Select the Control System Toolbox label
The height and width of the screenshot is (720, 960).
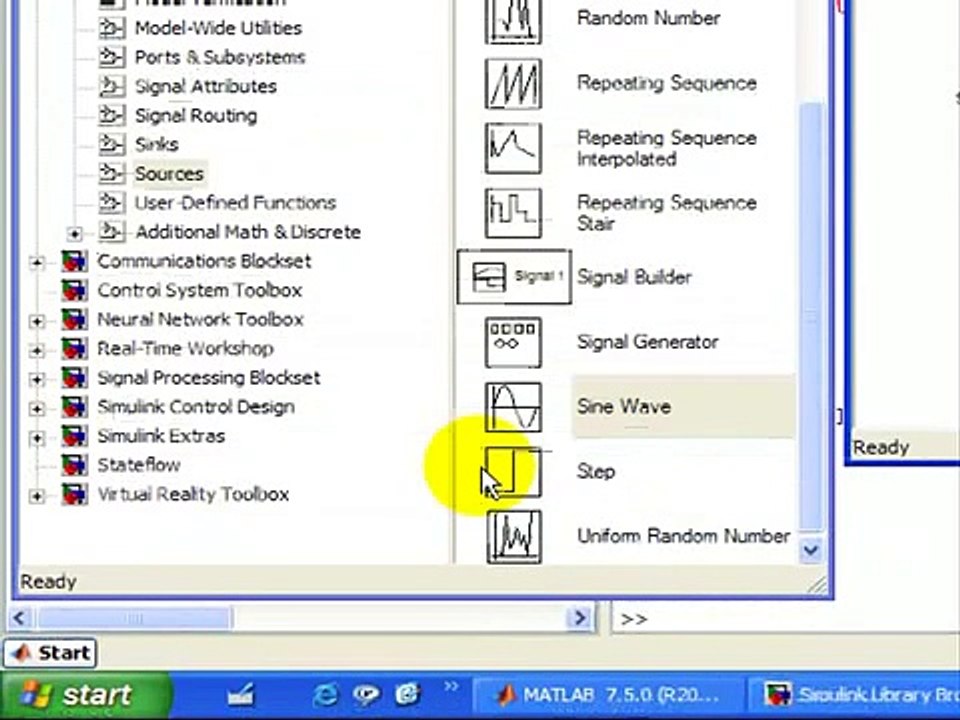tap(200, 290)
